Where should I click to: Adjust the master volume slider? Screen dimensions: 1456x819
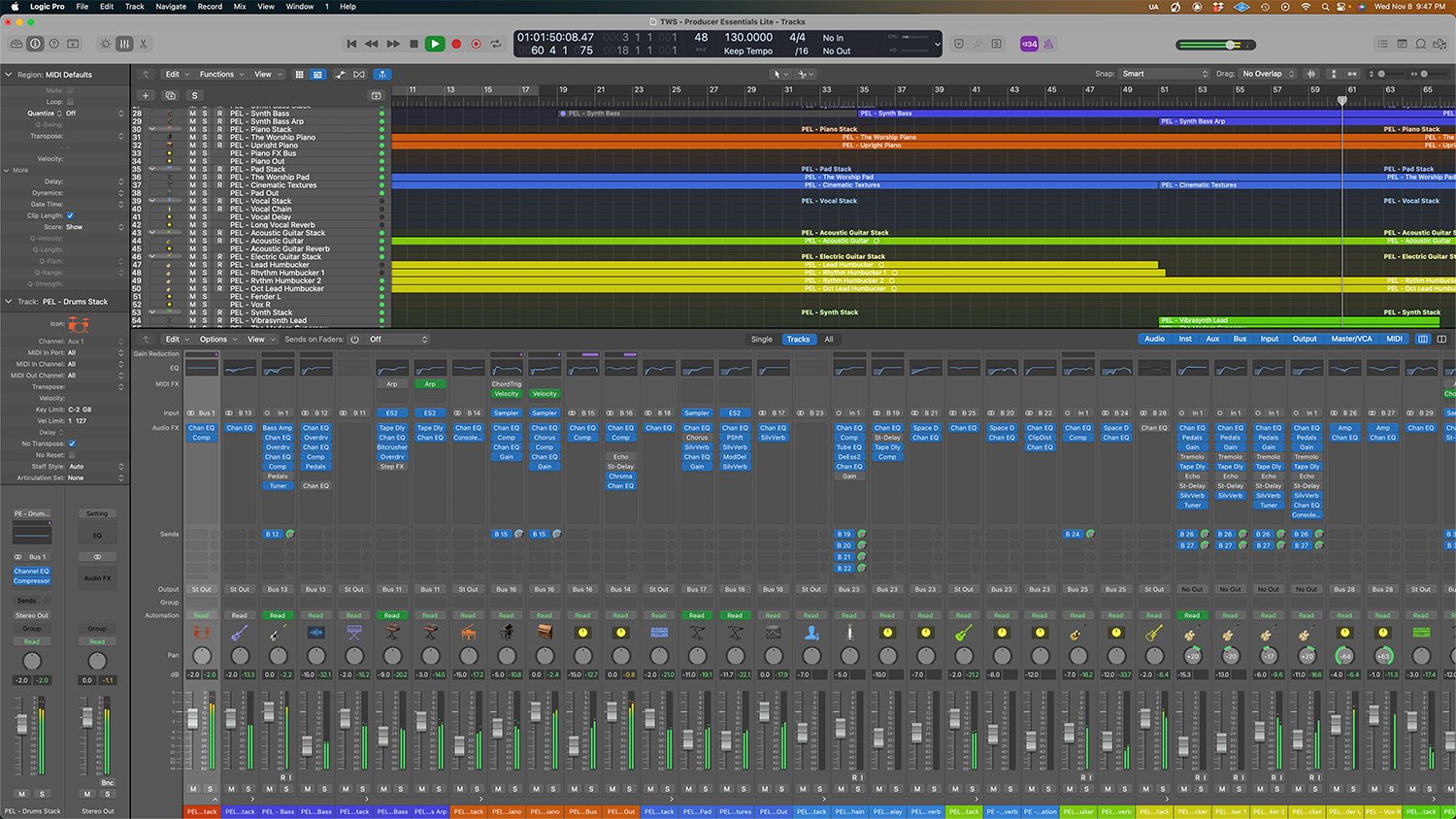[1230, 45]
